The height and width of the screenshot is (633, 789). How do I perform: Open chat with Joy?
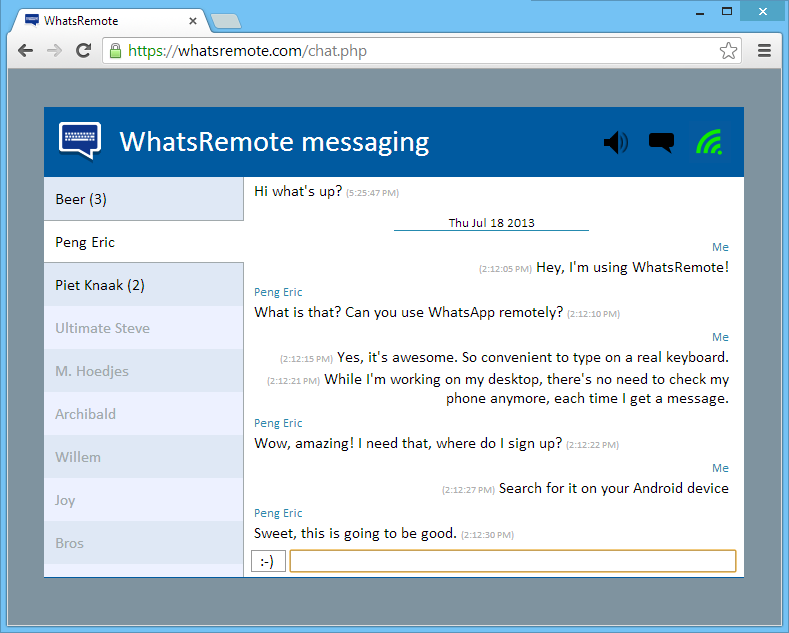[x=143, y=500]
